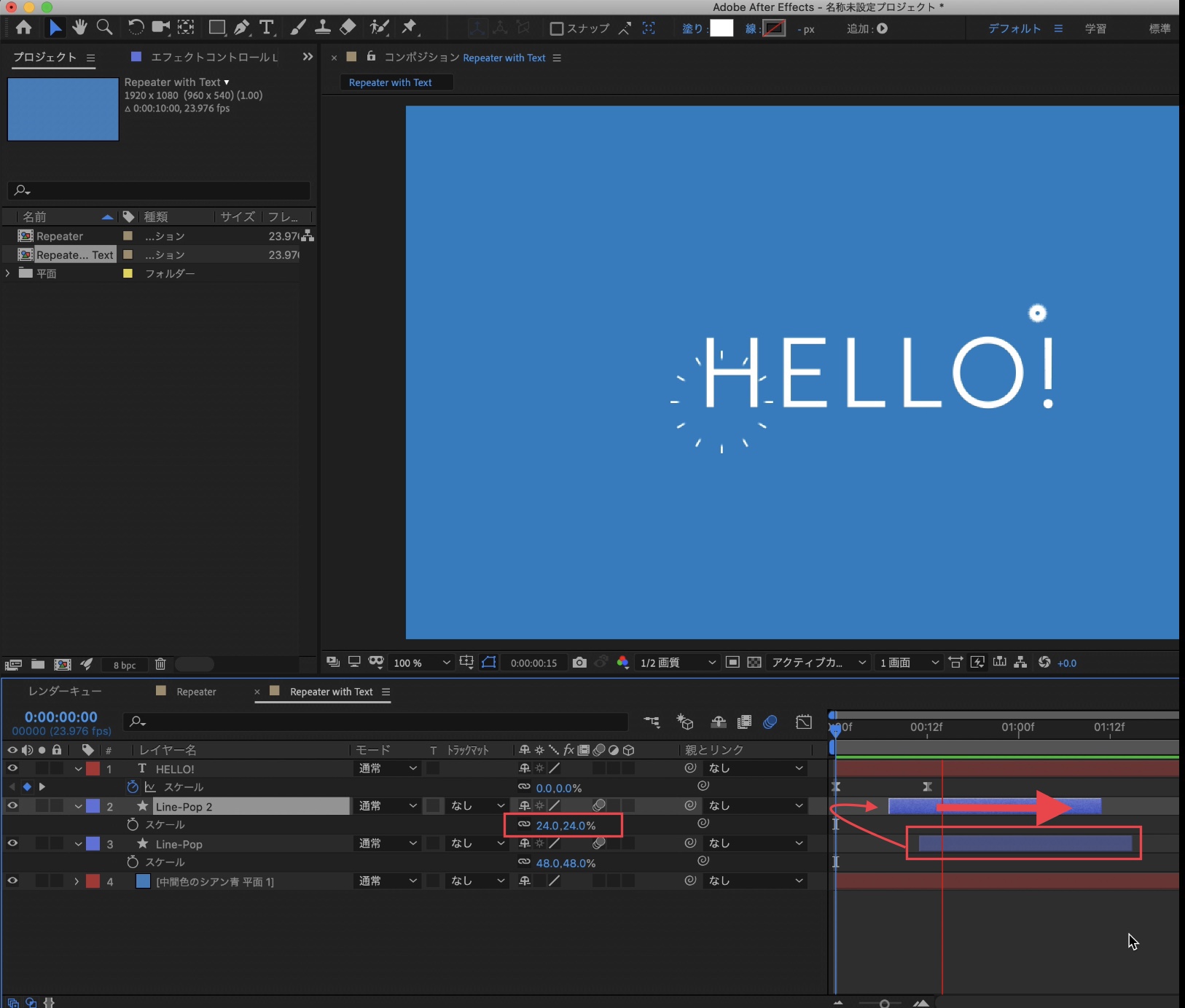Take snapshot with camera icon
Viewport: 1185px width, 1008px height.
point(579,663)
